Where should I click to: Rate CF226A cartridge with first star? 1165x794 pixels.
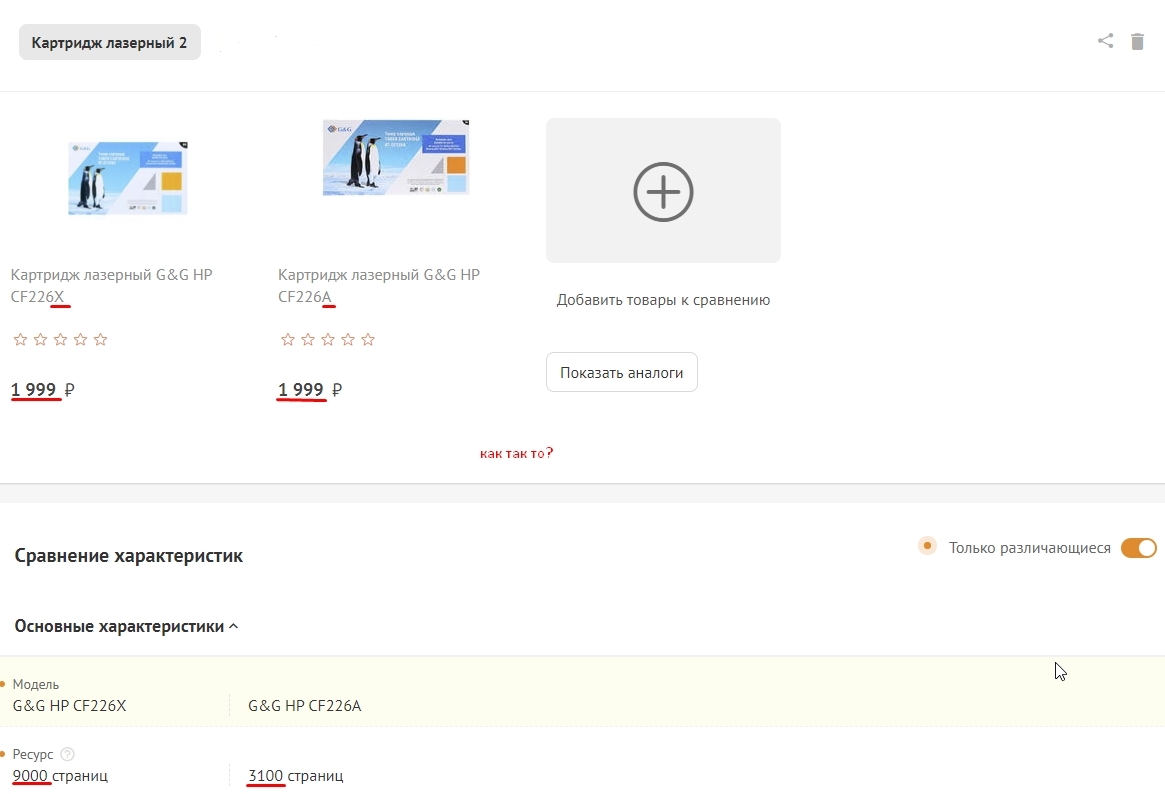coord(288,339)
